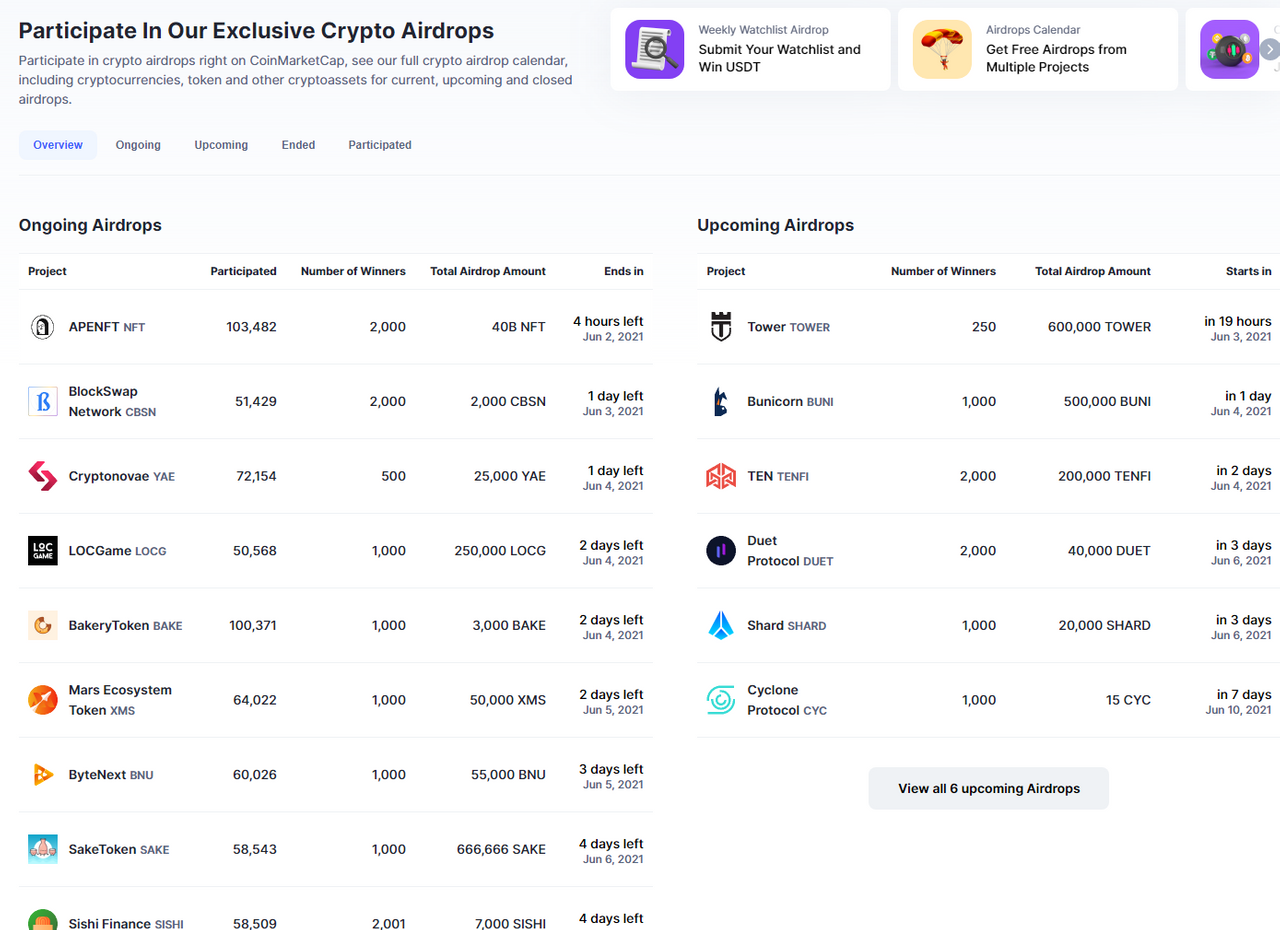The width and height of the screenshot is (1280, 930).
Task: Click Number of Winners header in Upcoming table
Action: pyautogui.click(x=944, y=271)
